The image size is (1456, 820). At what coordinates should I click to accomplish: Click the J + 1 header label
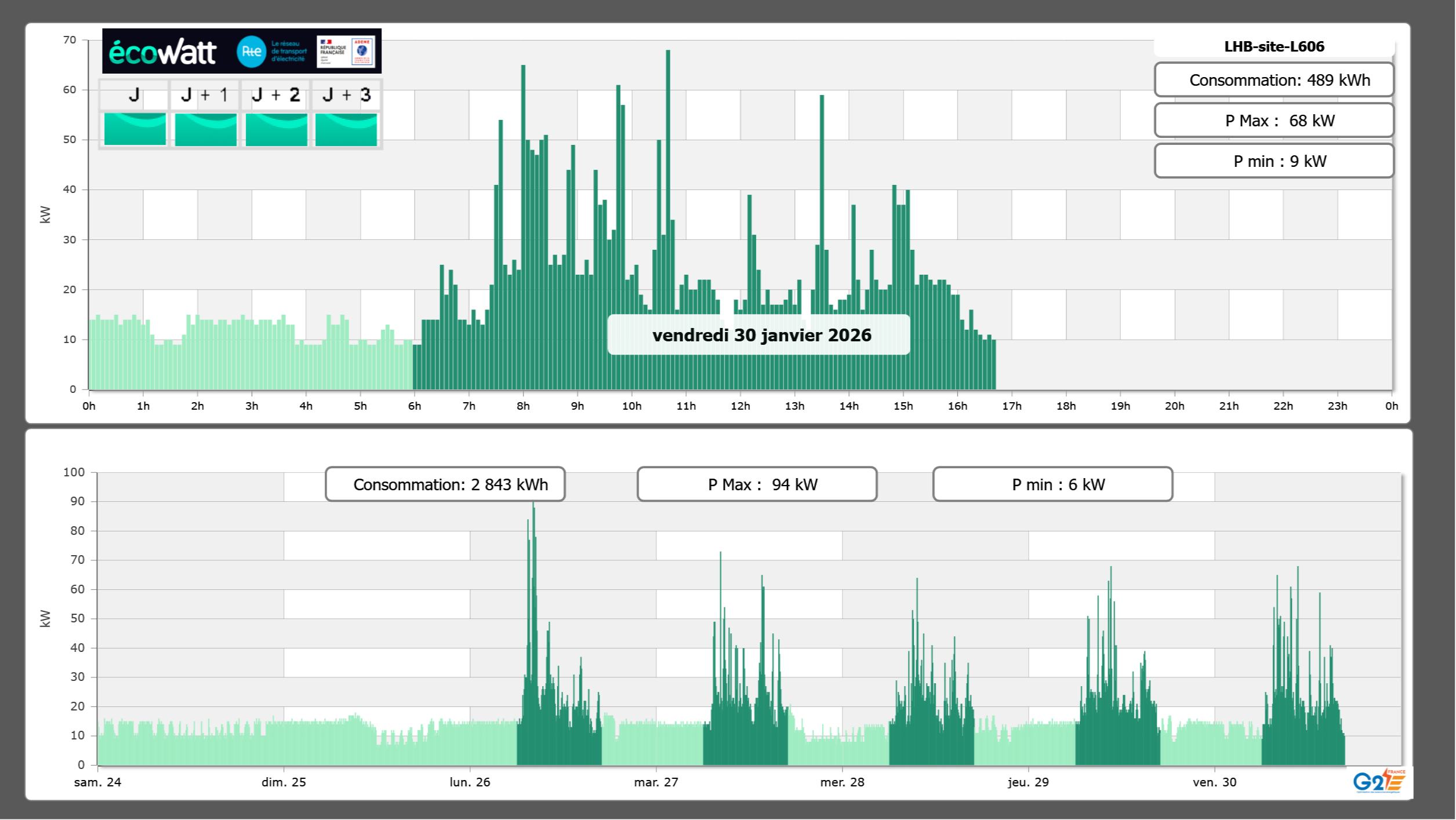click(205, 95)
